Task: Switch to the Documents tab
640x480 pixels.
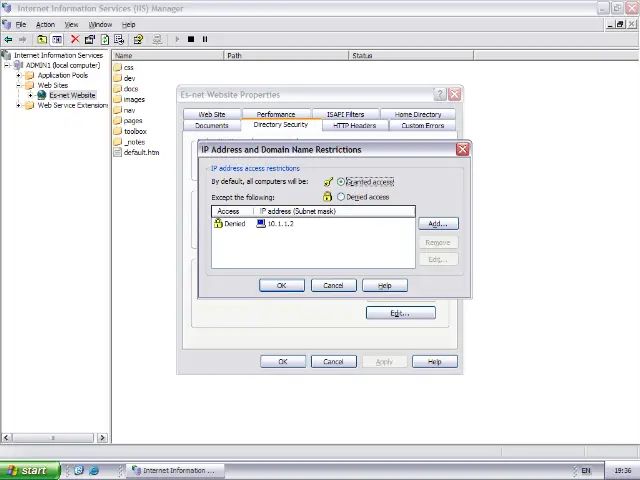Action: tap(212, 125)
